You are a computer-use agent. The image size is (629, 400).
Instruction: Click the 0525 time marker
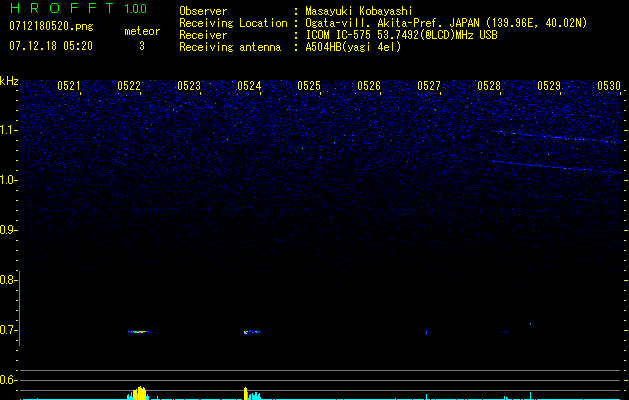[x=309, y=86]
